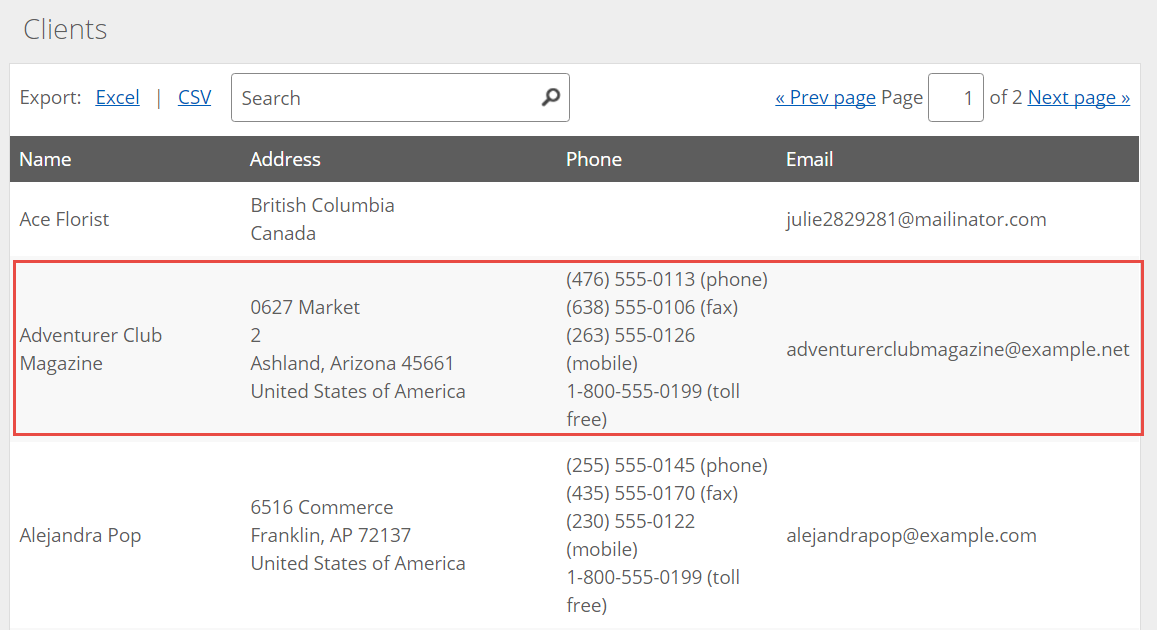Click inside the Search field

[x=380, y=97]
